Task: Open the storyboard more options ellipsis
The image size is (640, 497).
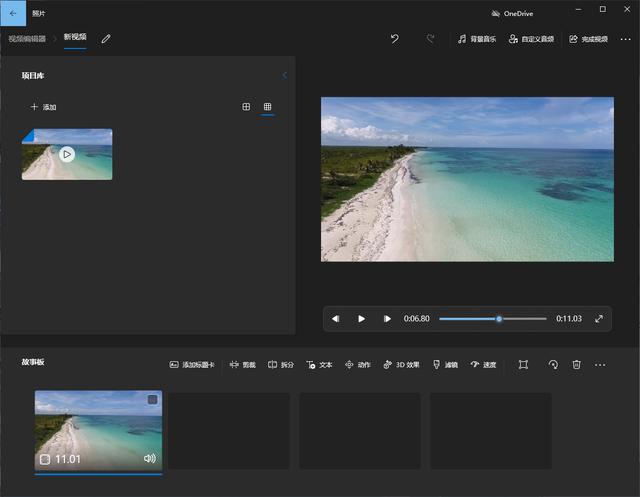Action: point(600,365)
